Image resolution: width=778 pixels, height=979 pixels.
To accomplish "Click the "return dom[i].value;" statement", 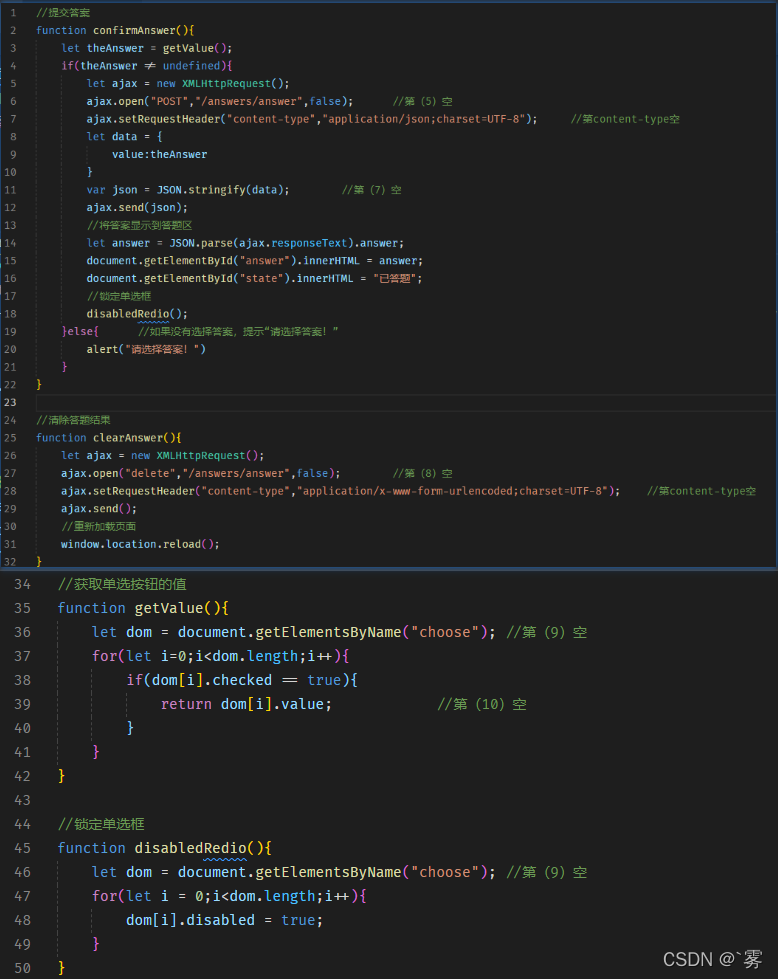I will [x=247, y=704].
